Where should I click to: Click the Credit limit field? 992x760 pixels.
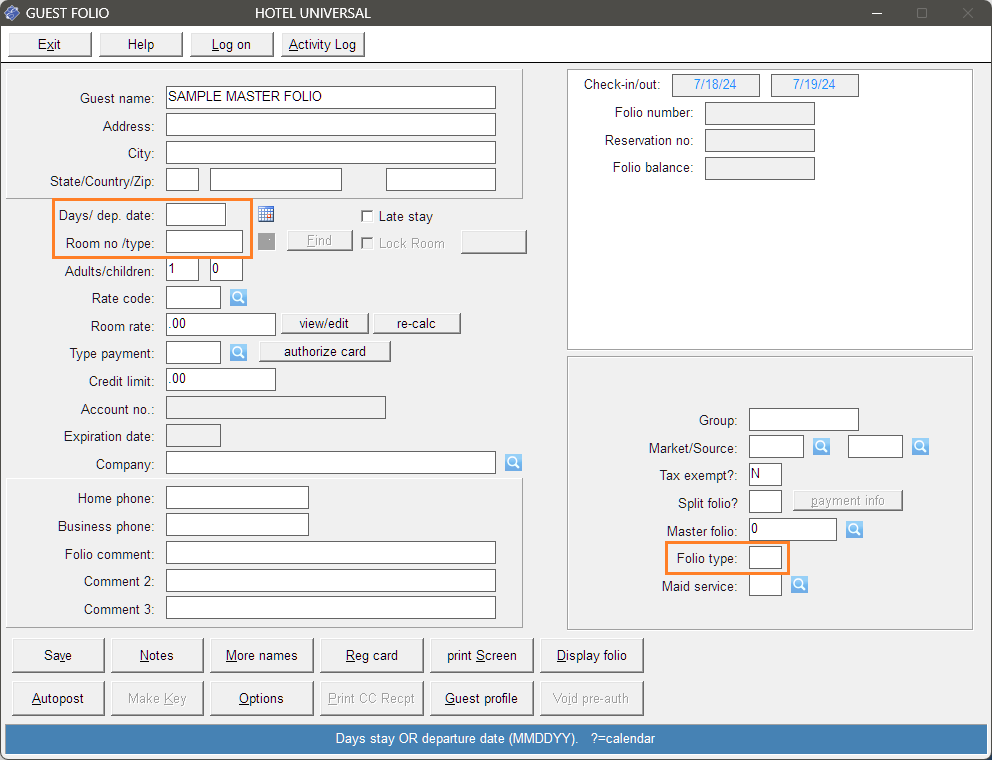click(221, 380)
